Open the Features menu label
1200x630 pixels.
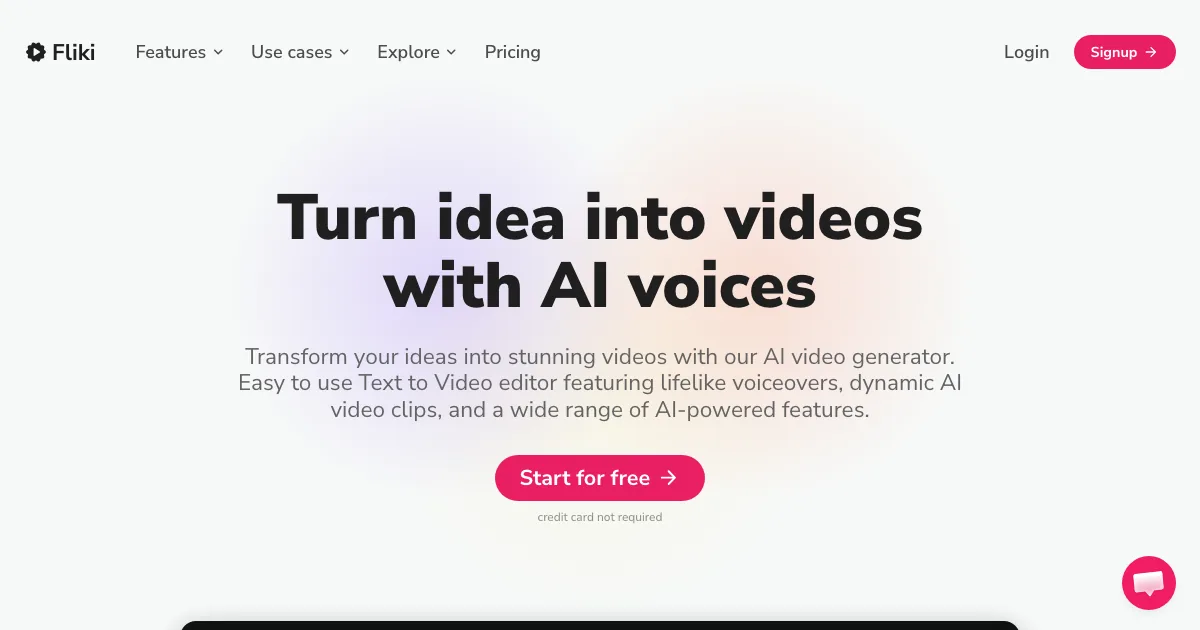171,52
